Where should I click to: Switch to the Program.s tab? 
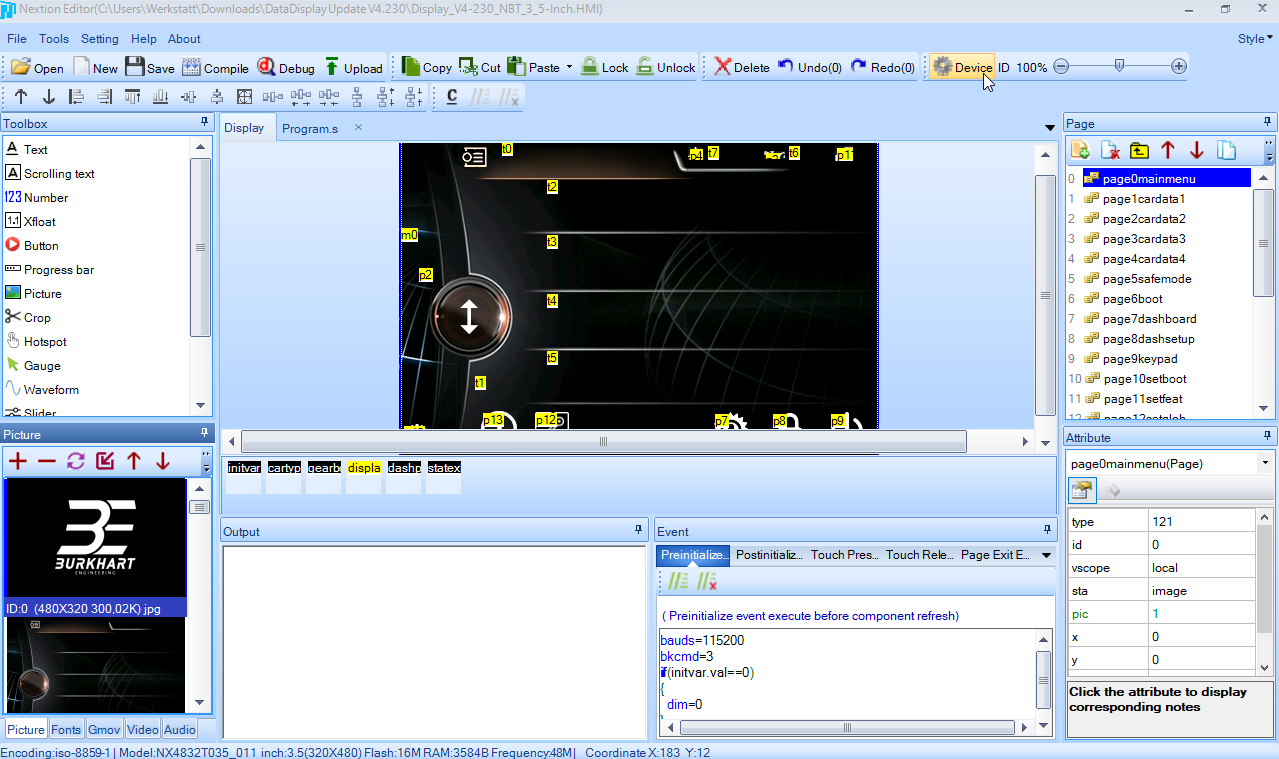[x=309, y=128]
